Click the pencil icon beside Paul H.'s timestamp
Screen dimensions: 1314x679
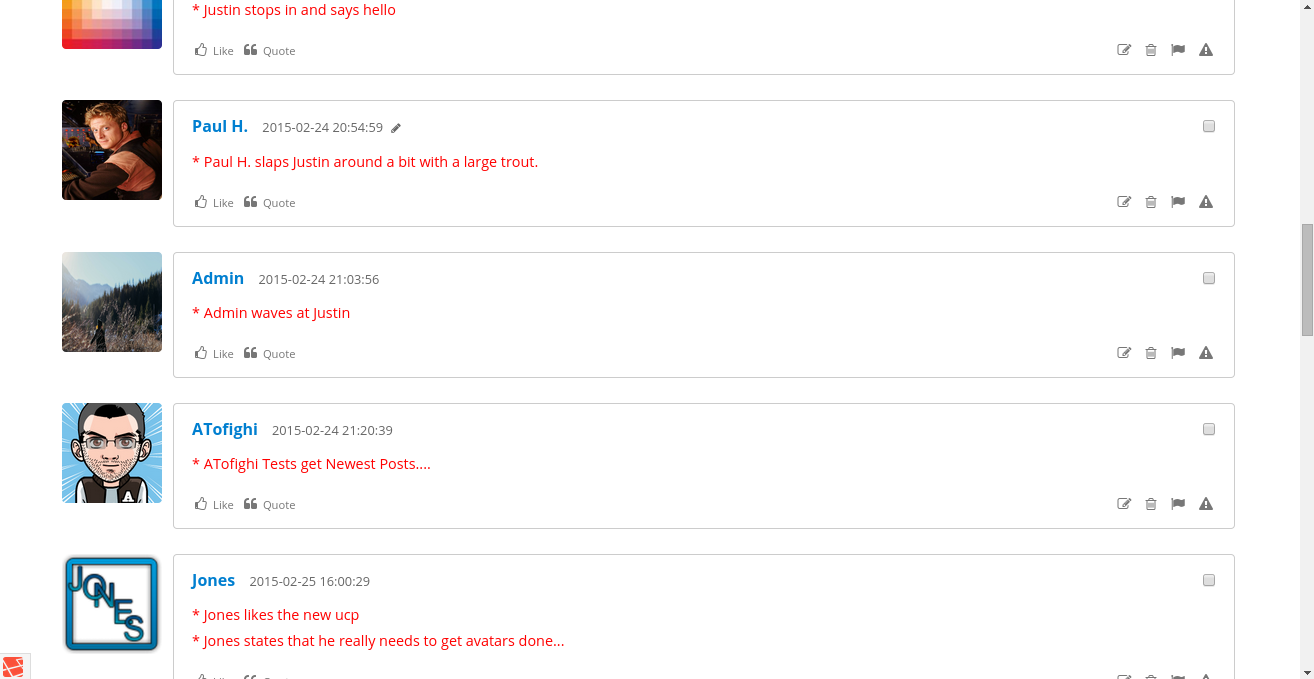coord(396,128)
